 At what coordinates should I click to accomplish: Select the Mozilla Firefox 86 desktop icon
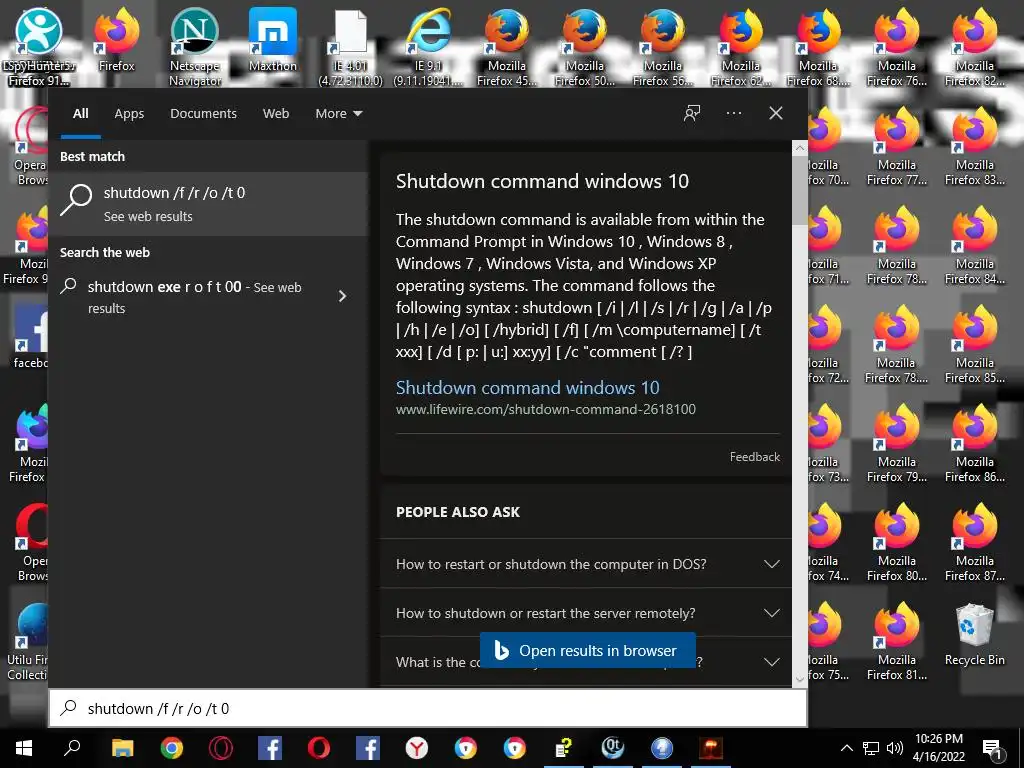[974, 444]
